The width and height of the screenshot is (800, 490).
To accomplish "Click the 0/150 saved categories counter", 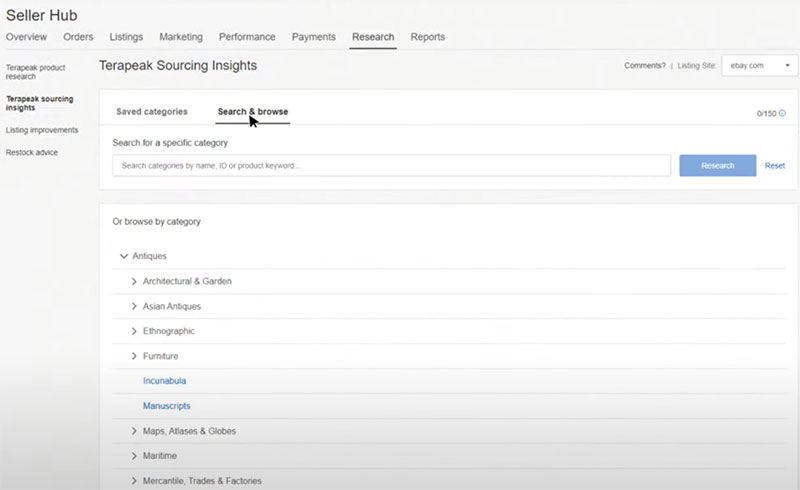I will pyautogui.click(x=766, y=113).
